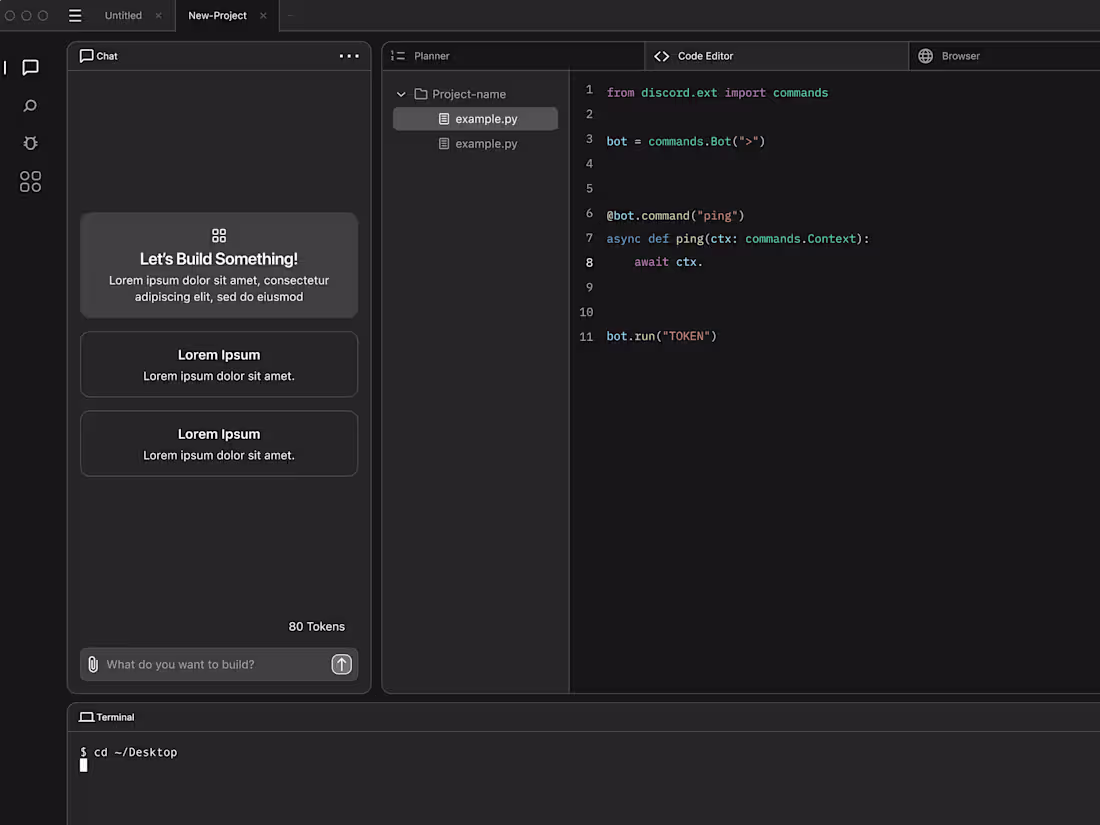Click the 'What do you want to build?' input field
Image resolution: width=1100 pixels, height=825 pixels.
click(200, 664)
